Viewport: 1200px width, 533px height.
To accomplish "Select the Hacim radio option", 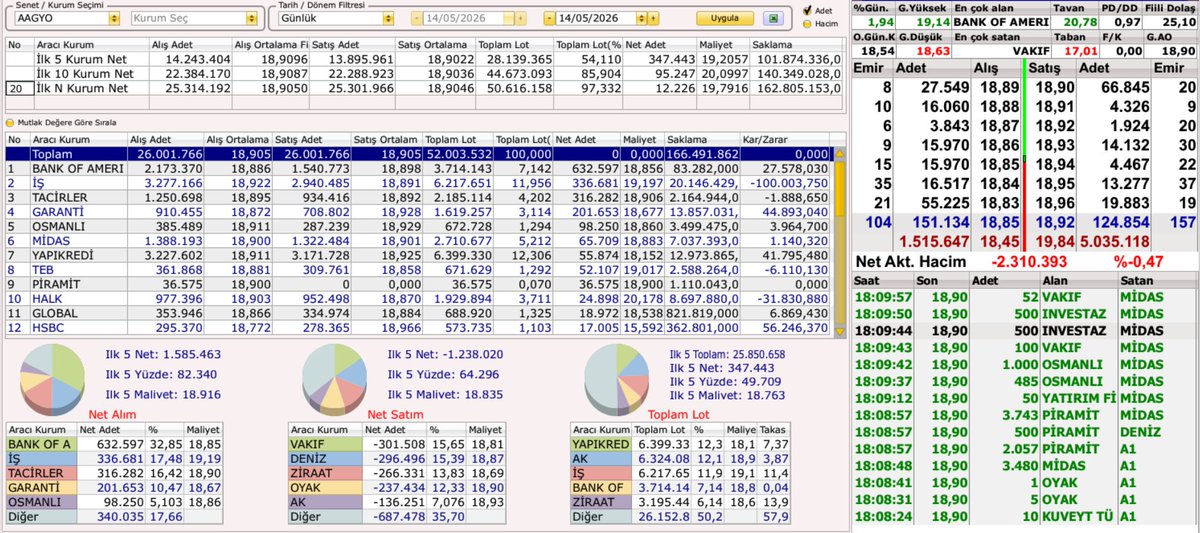I will (808, 23).
